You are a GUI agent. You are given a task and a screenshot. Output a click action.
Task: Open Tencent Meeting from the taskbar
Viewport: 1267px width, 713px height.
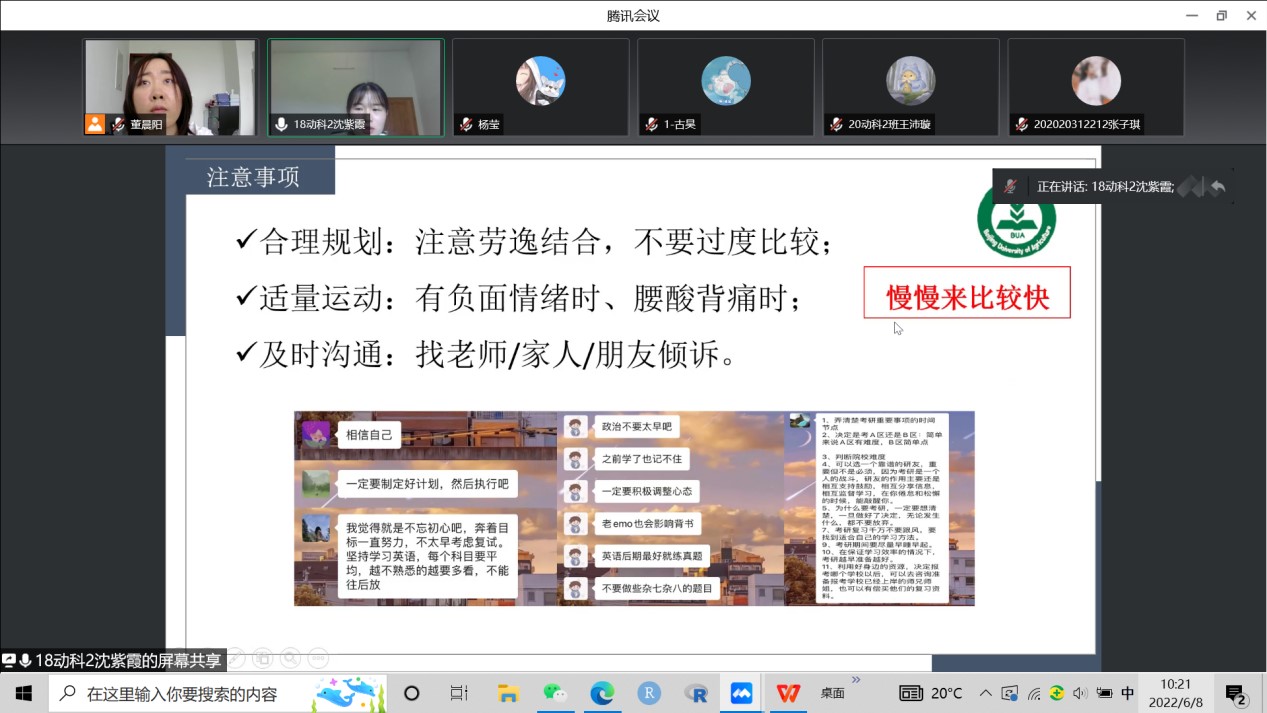point(741,693)
